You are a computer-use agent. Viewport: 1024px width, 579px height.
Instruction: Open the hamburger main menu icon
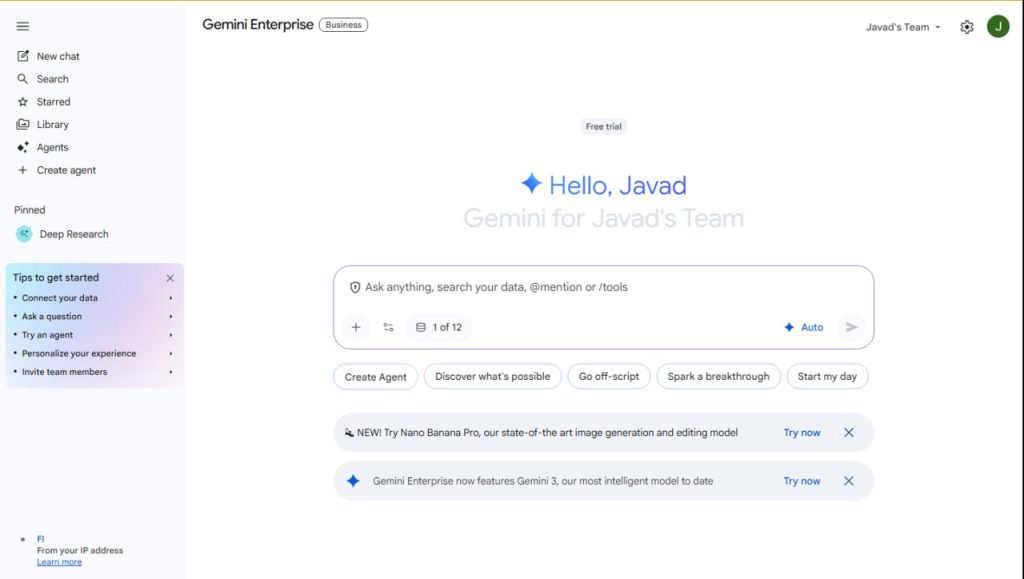[x=23, y=26]
